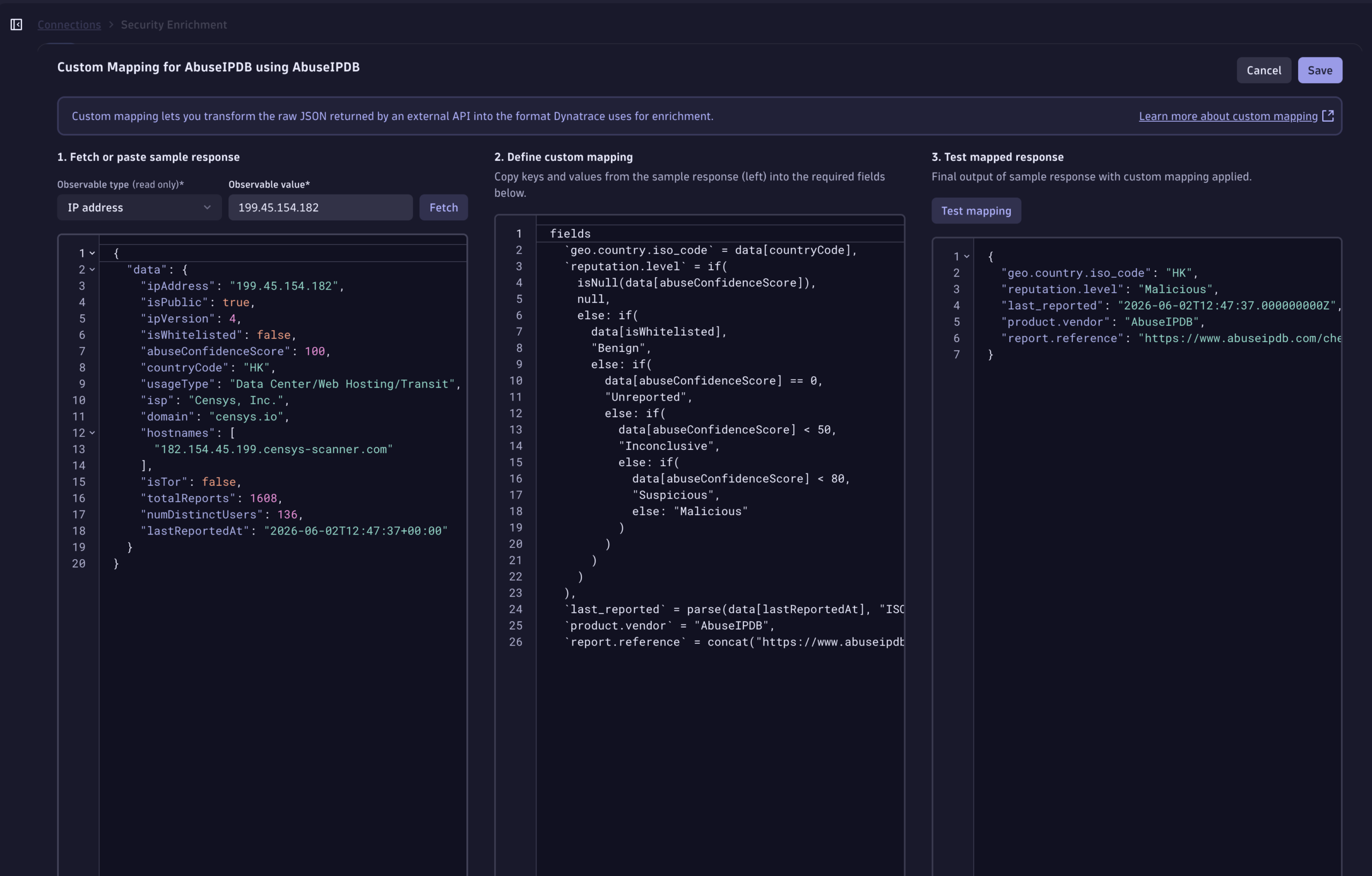This screenshot has height=876, width=1372.
Task: Select the "countryCode": "HK" line
Action: [x=208, y=368]
